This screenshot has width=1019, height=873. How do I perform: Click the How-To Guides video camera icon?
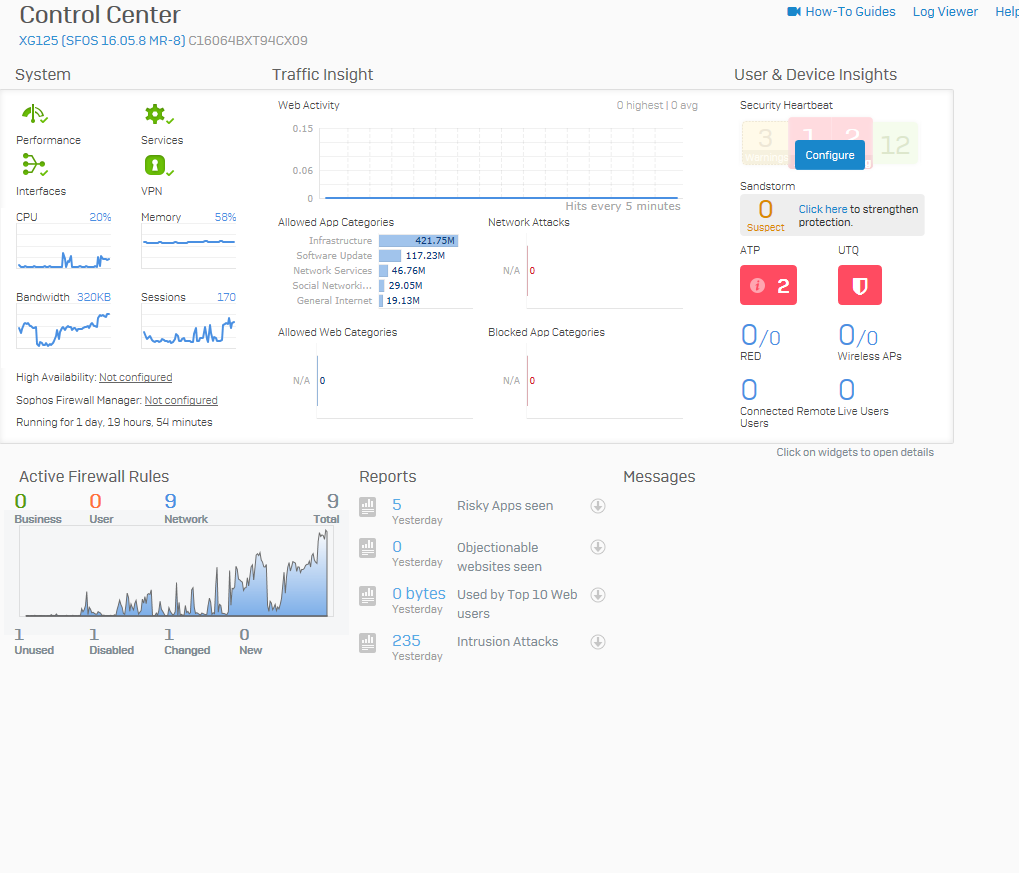tap(793, 12)
